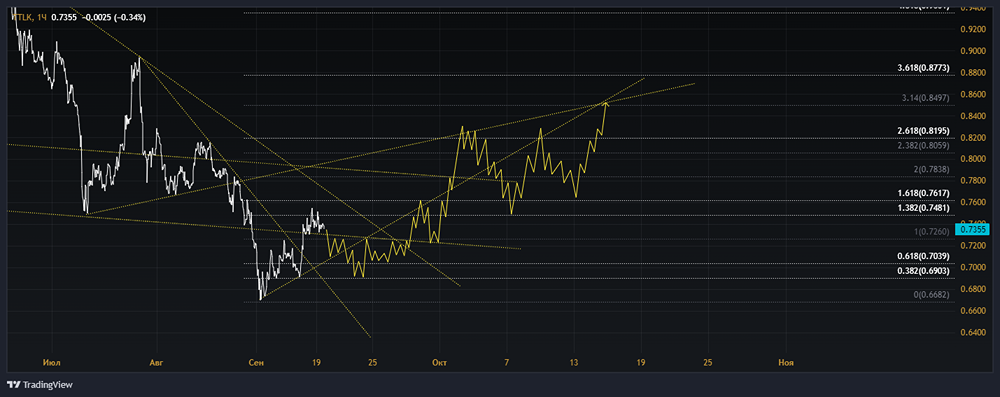Select the 0(0.6682) Fibonacci level label
The height and width of the screenshot is (397, 1000).
[932, 294]
